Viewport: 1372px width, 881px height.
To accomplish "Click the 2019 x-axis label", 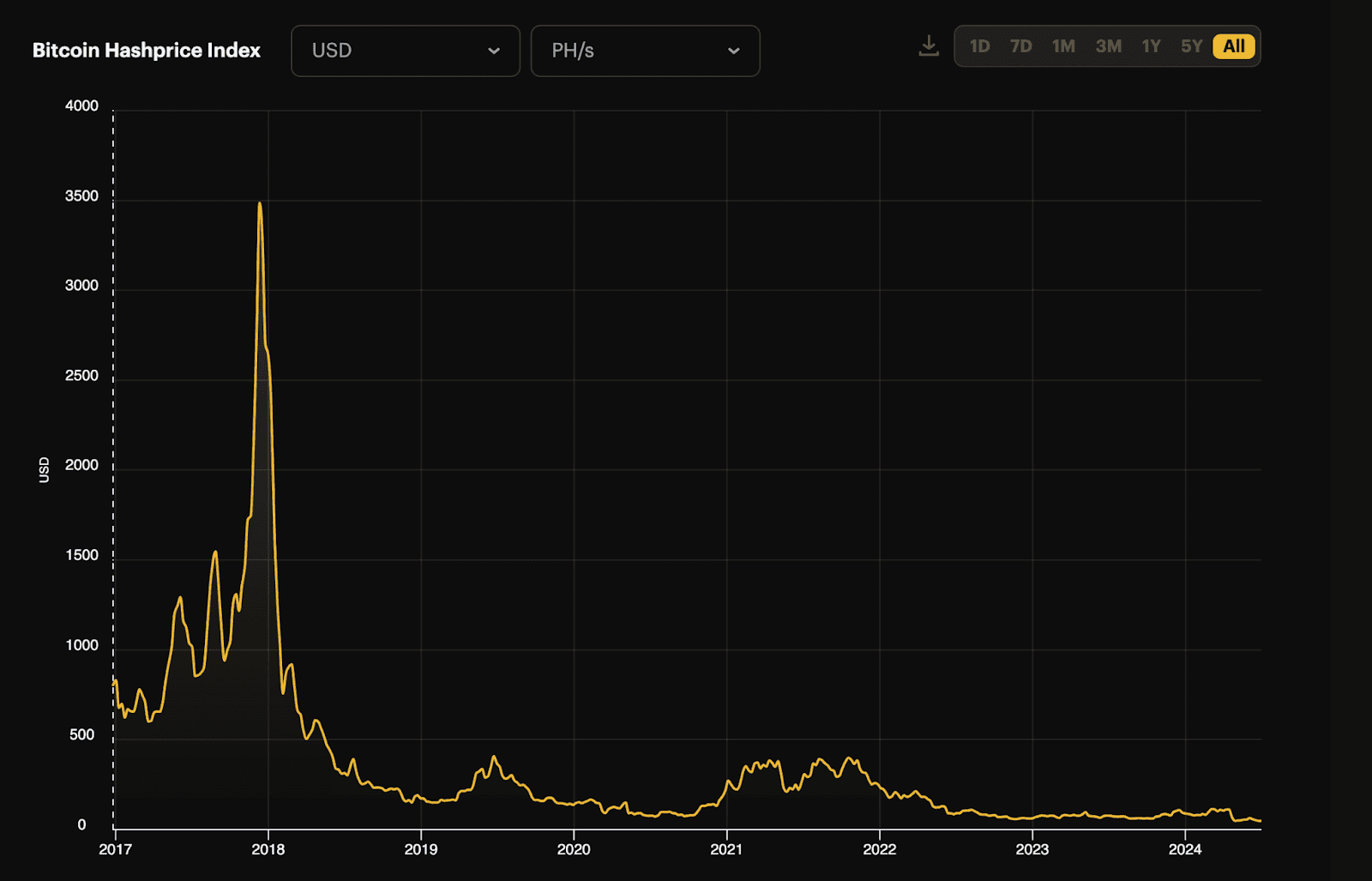I will coord(421,849).
